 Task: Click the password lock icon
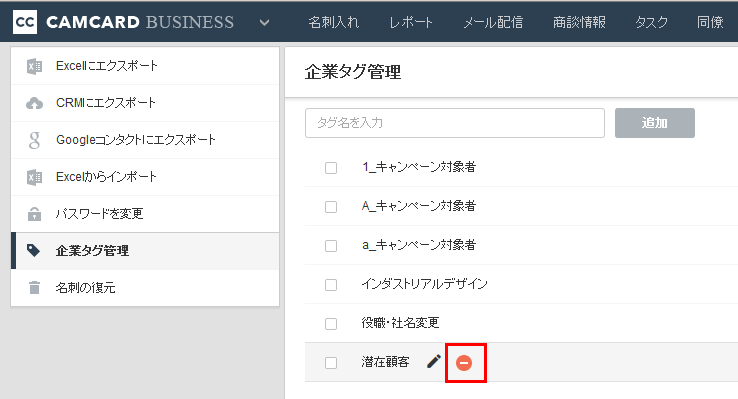(34, 214)
